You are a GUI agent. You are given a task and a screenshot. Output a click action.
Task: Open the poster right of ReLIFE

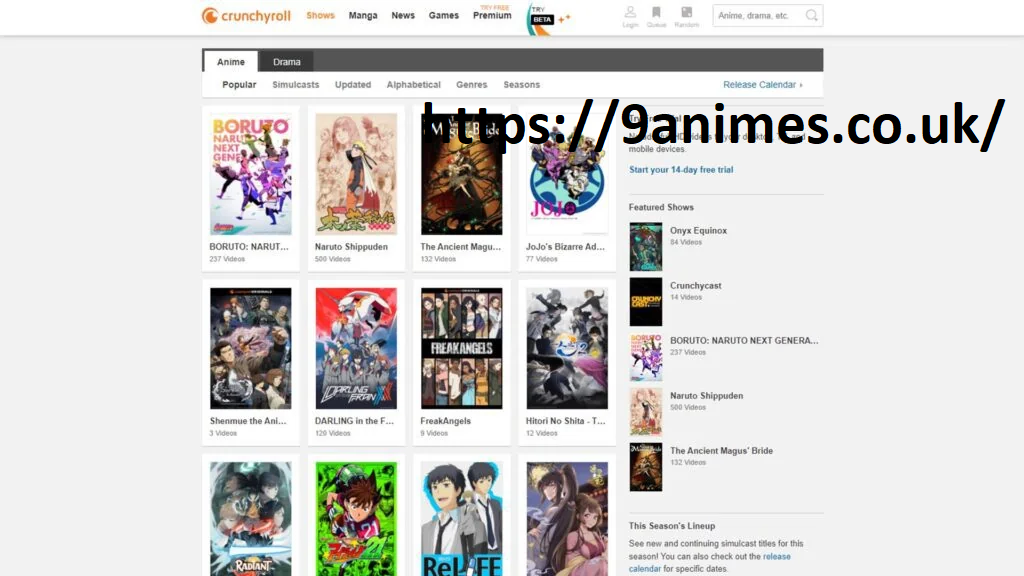coord(567,519)
